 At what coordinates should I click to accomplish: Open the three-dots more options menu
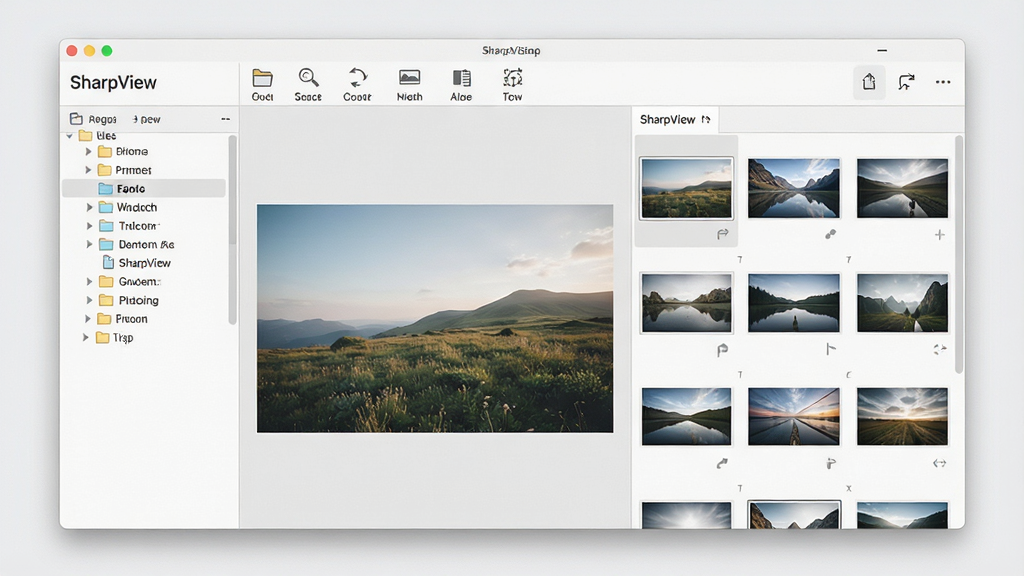point(943,82)
